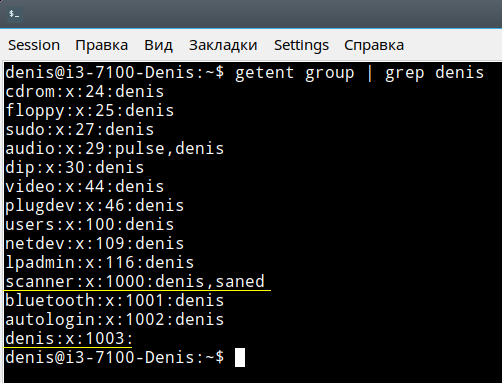Screen dimensions: 502x383
Task: Click the line 'sudo:x:27:denis'
Action: click(80, 130)
